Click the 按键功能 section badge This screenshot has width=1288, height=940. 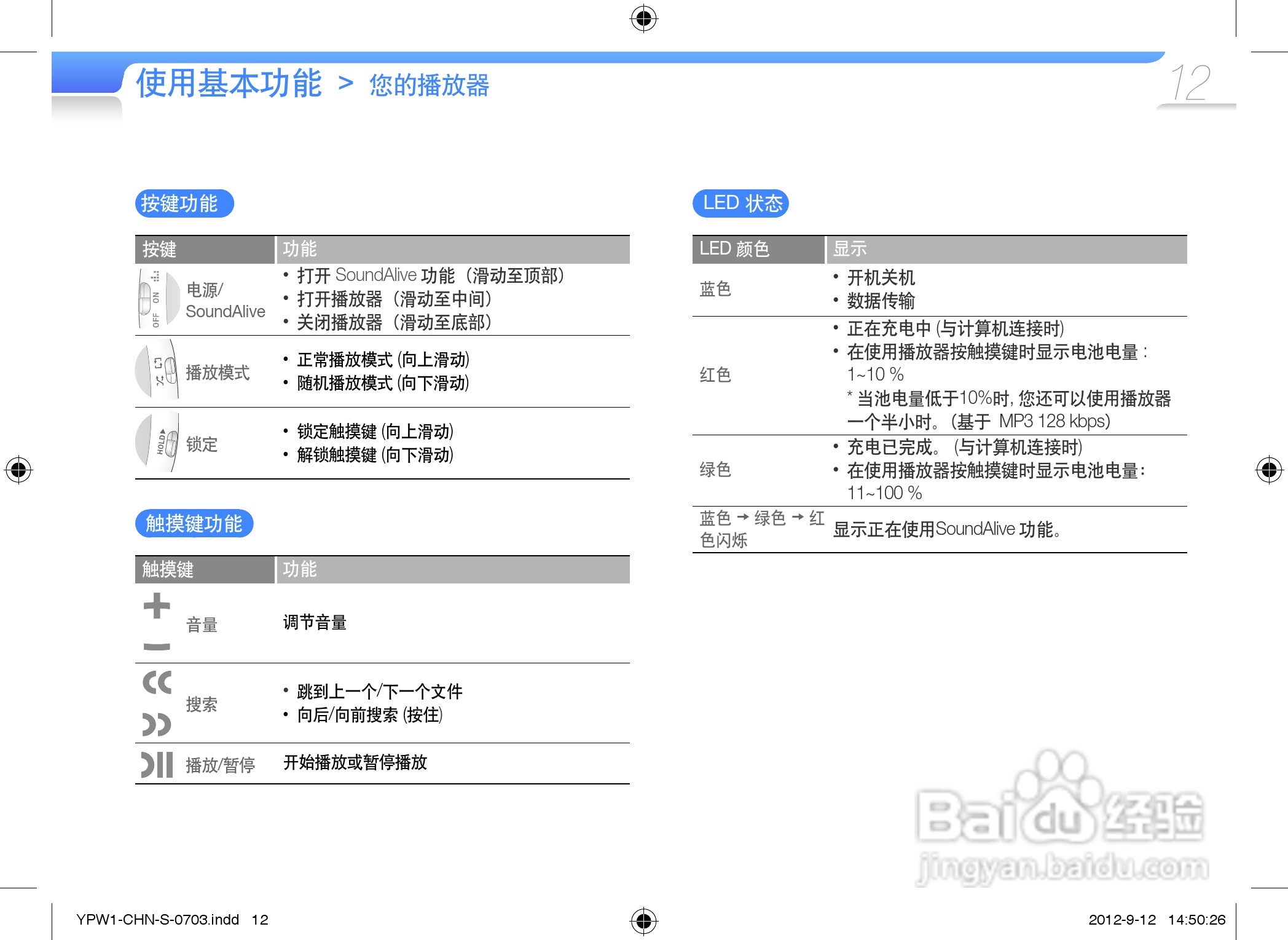tap(184, 203)
